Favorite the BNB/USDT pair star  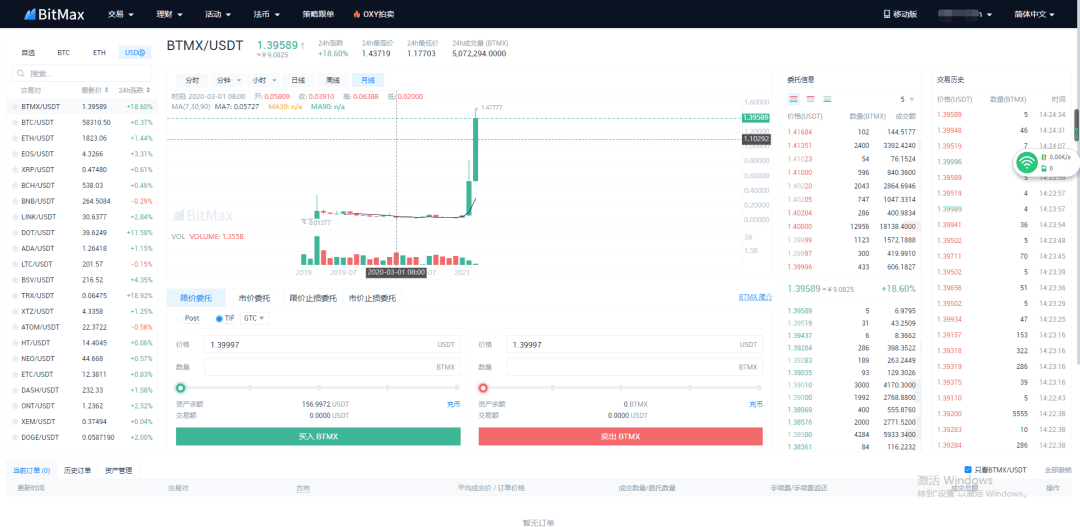pos(15,201)
